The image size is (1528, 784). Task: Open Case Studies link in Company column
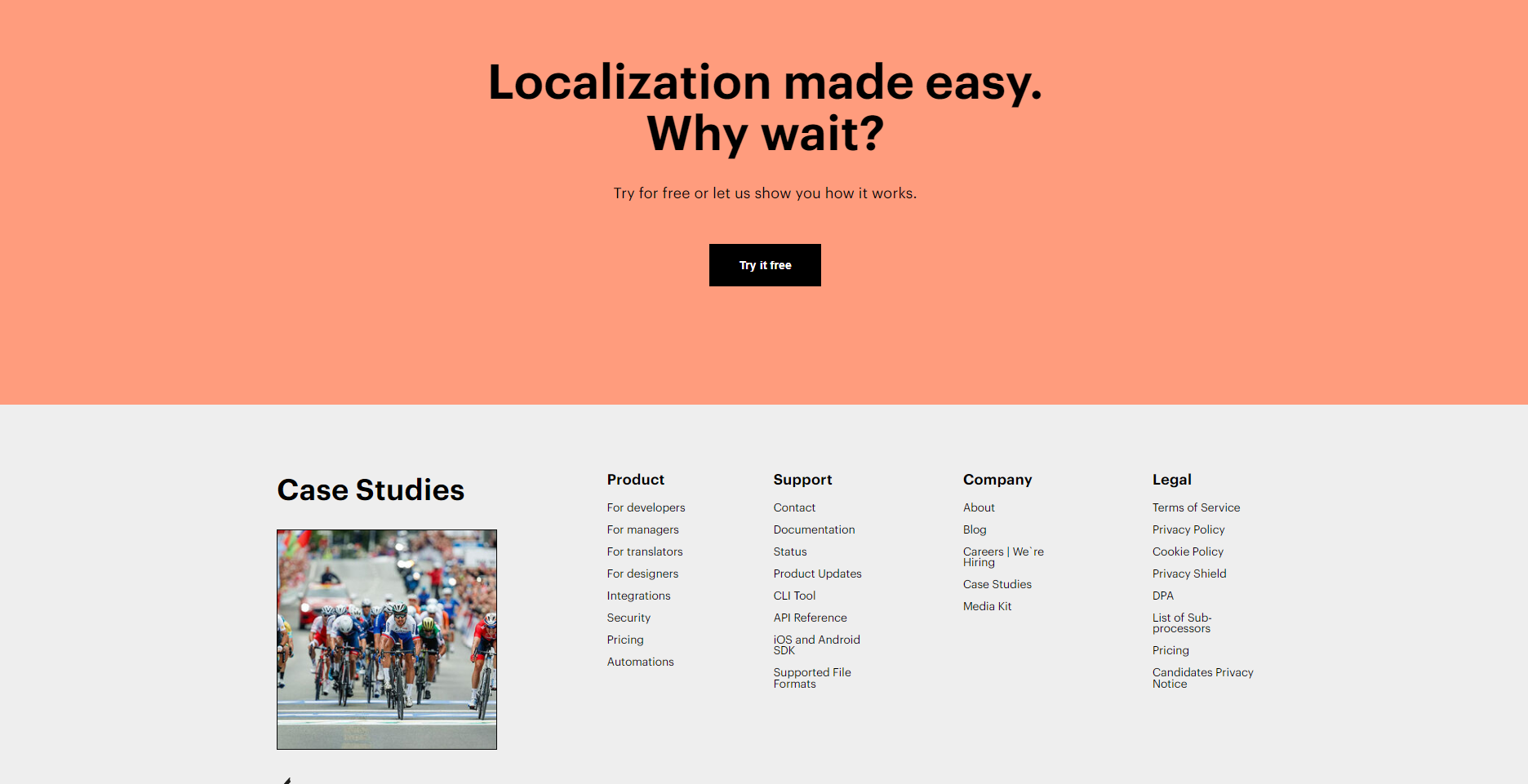coord(997,584)
